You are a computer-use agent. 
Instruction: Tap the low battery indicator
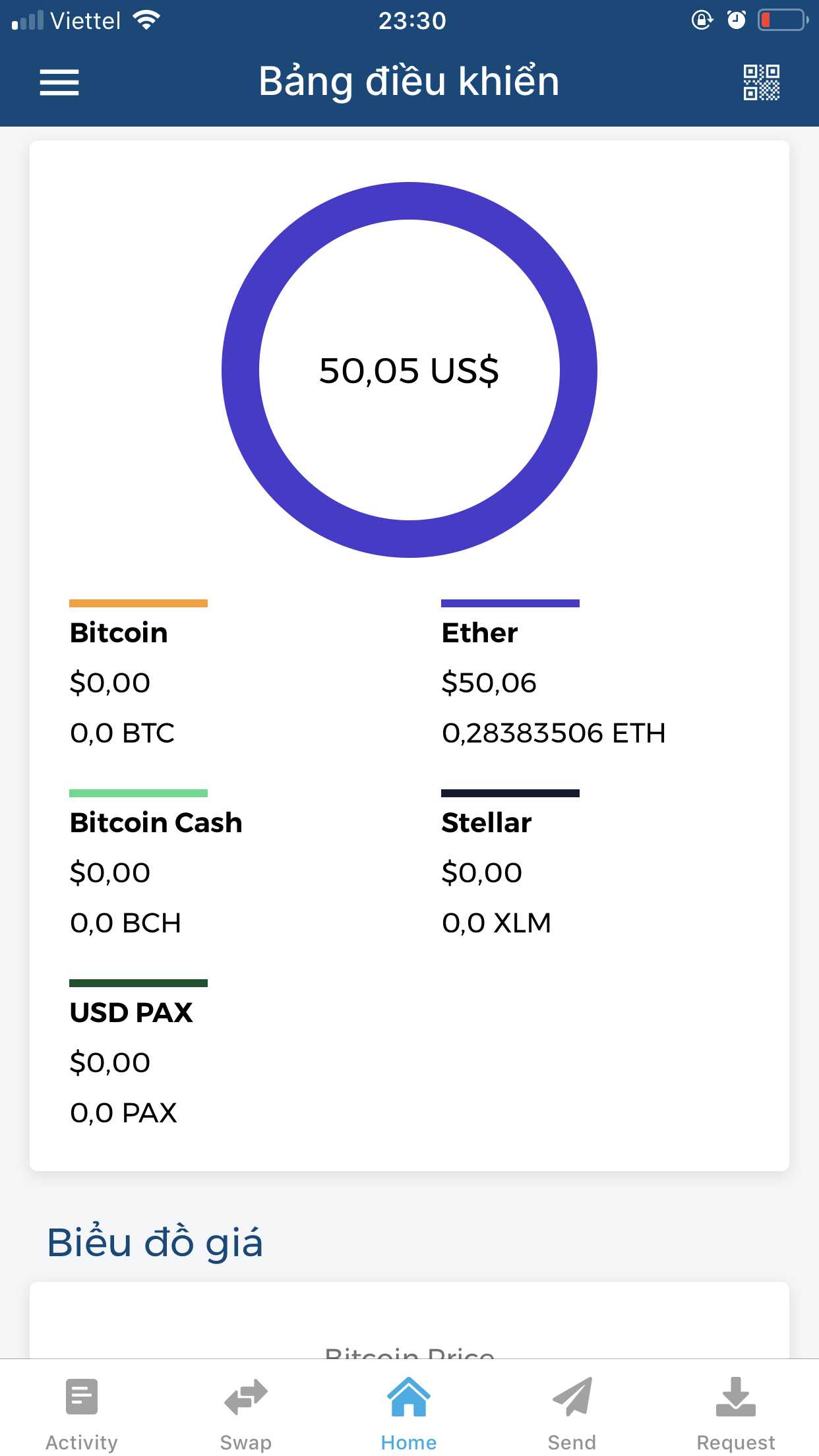click(x=783, y=20)
